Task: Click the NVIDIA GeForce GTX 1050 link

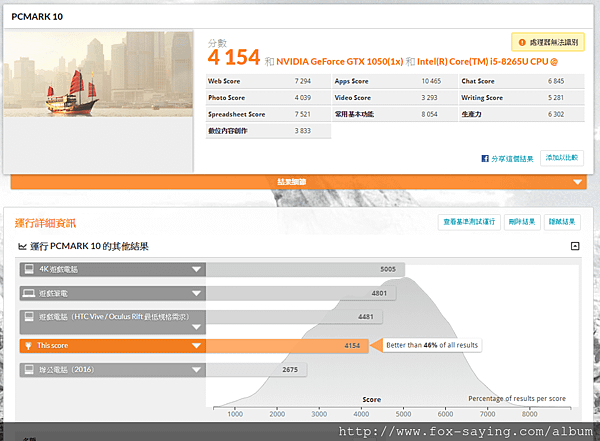Action: pos(339,62)
